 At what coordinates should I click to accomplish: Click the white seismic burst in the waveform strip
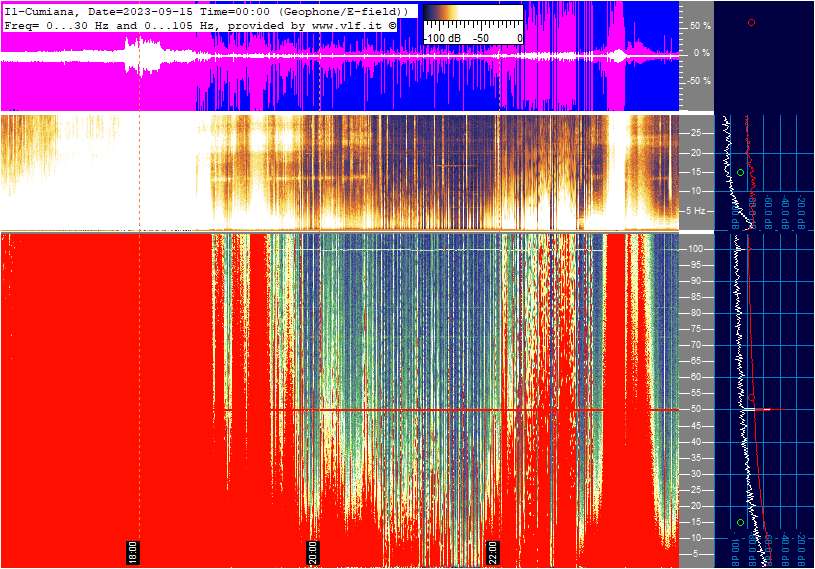(x=143, y=56)
